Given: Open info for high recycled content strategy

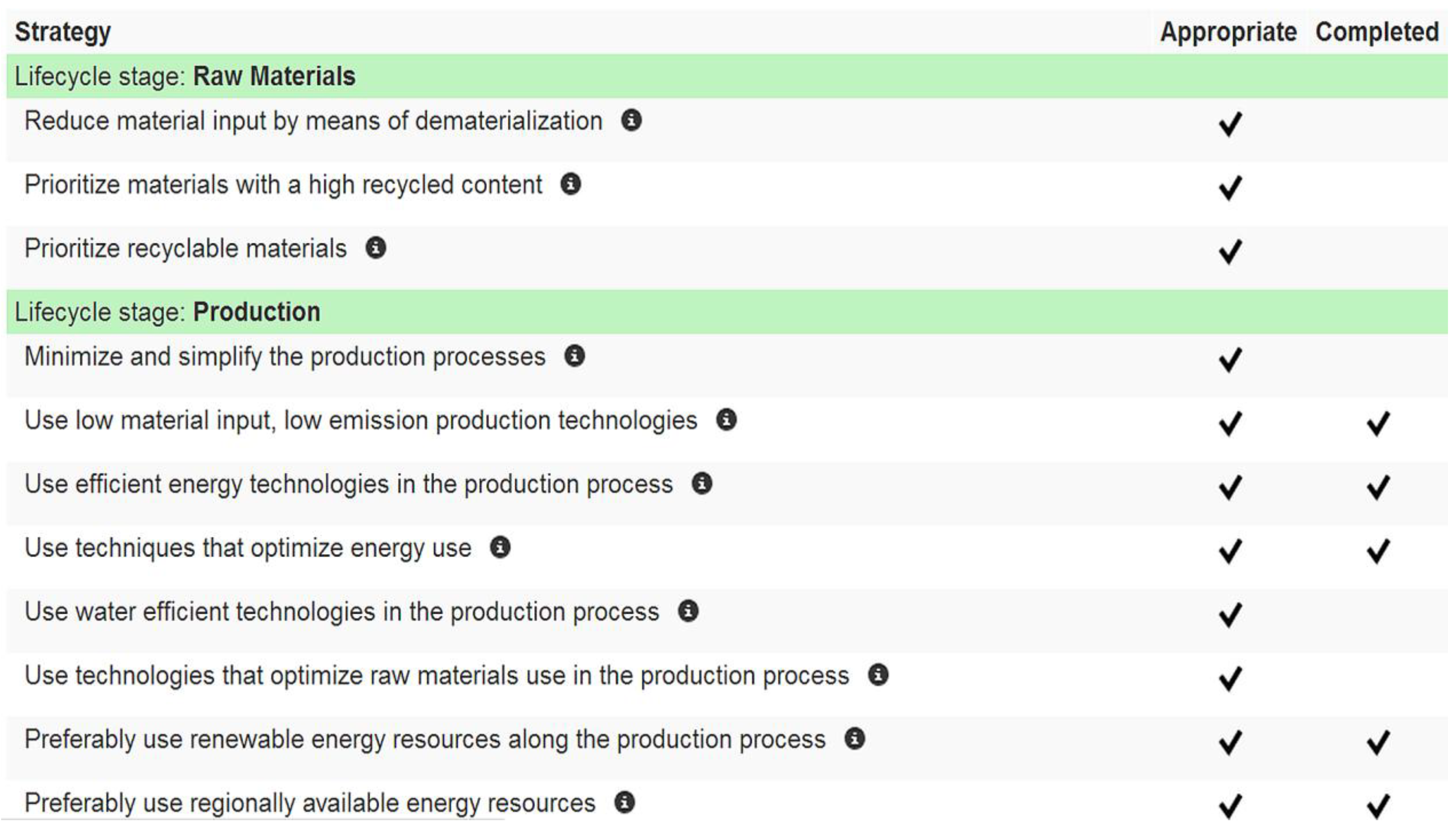Looking at the screenshot, I should pyautogui.click(x=570, y=184).
